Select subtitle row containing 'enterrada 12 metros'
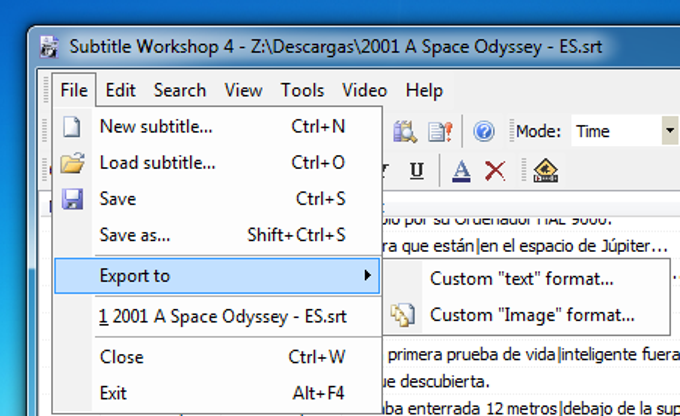The image size is (680, 416). (532, 408)
